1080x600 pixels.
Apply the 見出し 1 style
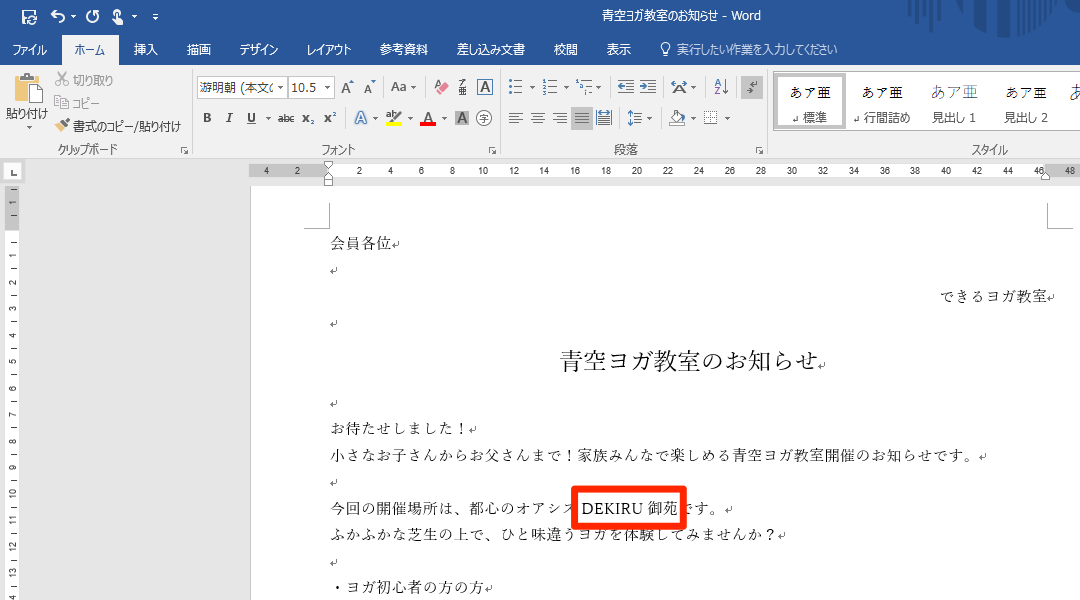tap(954, 102)
